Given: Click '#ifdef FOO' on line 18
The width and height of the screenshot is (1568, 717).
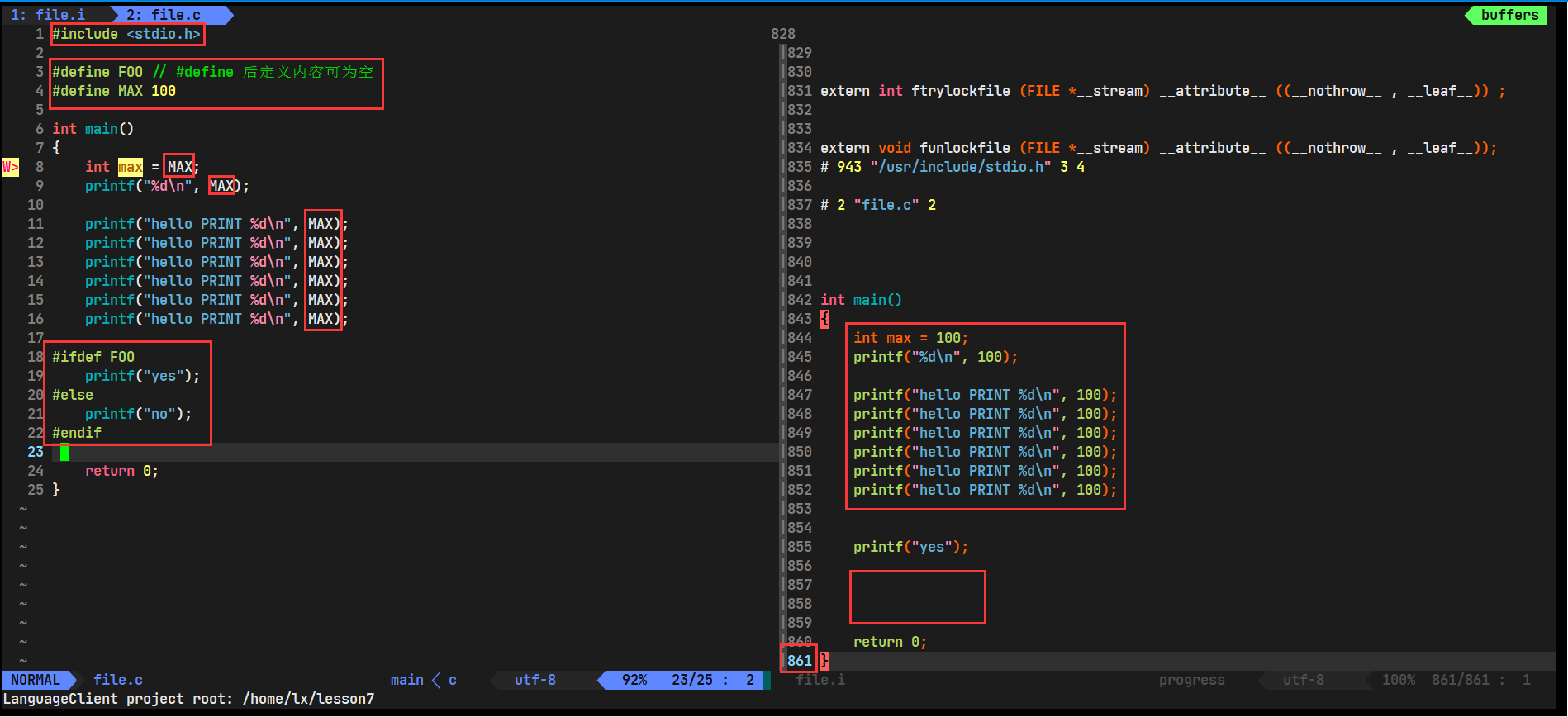Looking at the screenshot, I should point(93,357).
